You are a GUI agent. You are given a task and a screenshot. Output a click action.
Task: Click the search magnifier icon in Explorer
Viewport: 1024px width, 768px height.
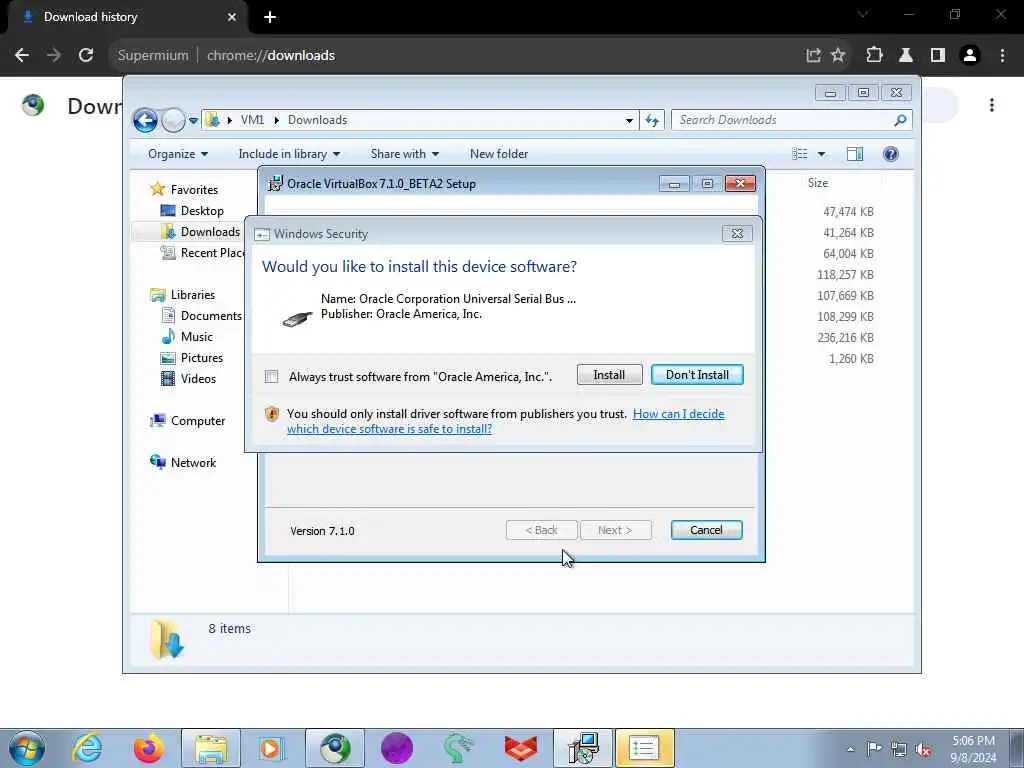900,120
